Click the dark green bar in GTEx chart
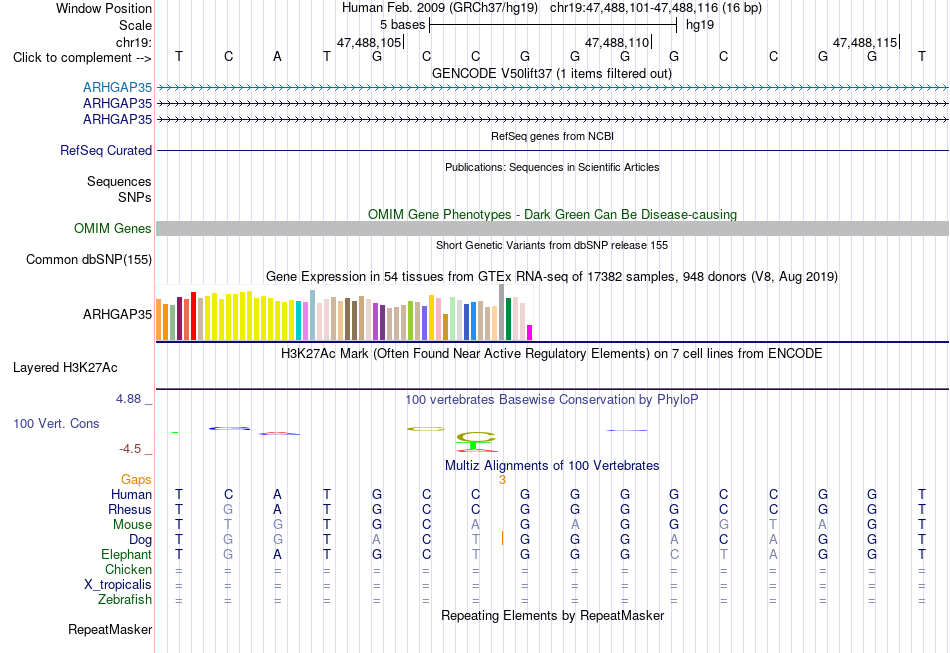This screenshot has width=950, height=653. click(508, 319)
